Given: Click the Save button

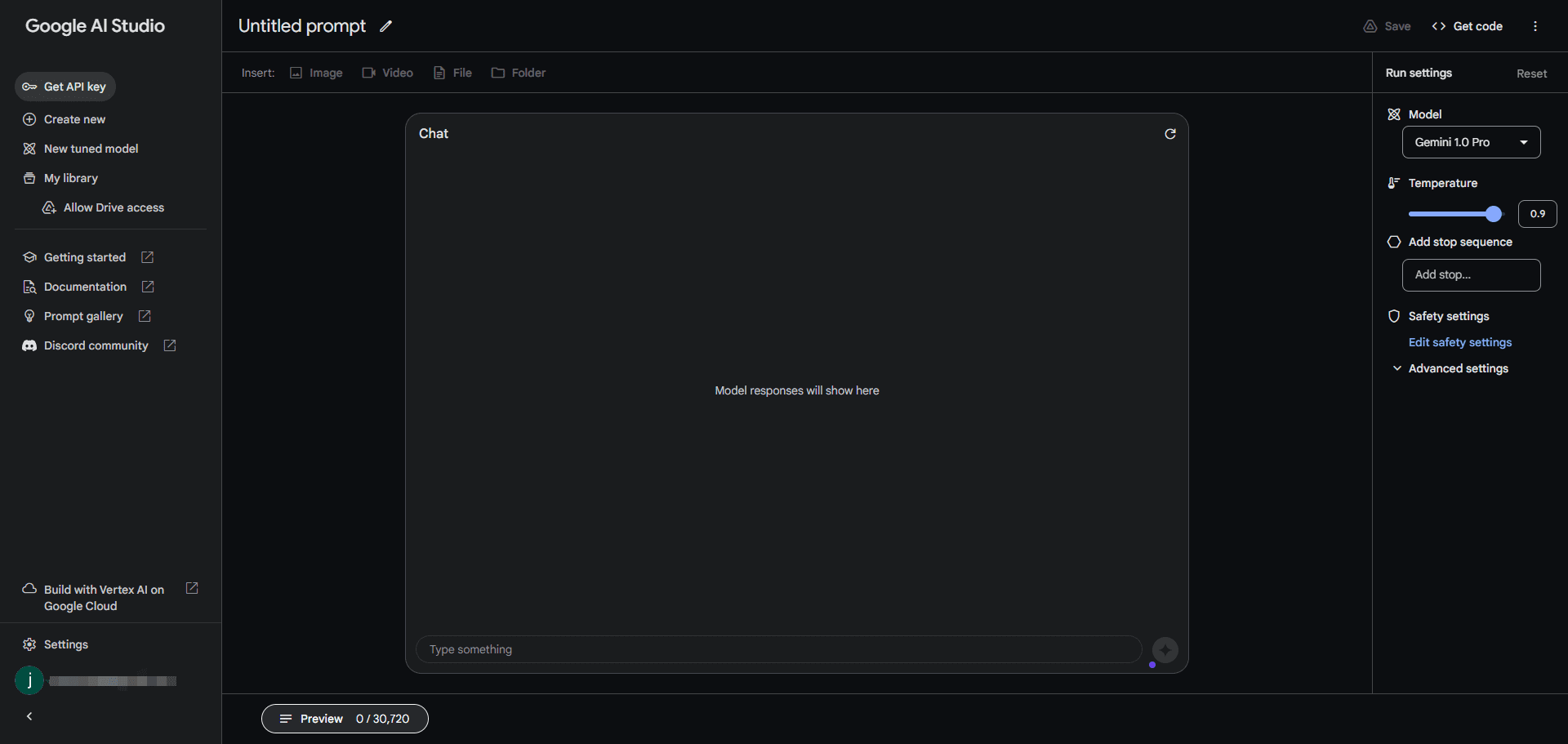Looking at the screenshot, I should click(x=1388, y=26).
